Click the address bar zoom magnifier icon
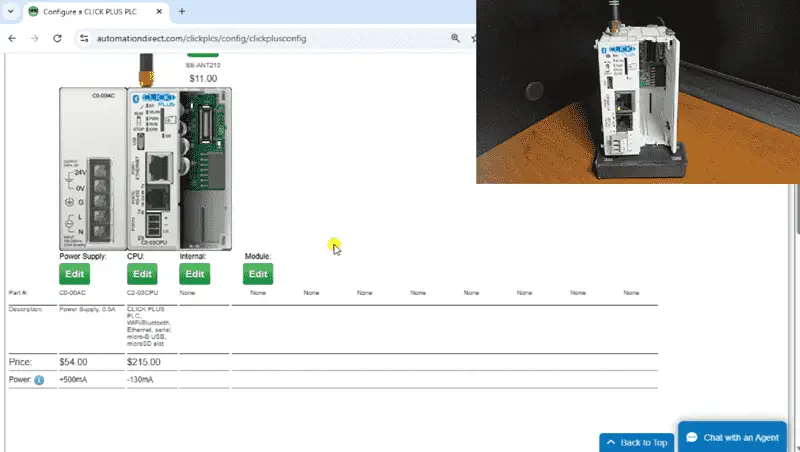The image size is (800, 452). (x=455, y=38)
